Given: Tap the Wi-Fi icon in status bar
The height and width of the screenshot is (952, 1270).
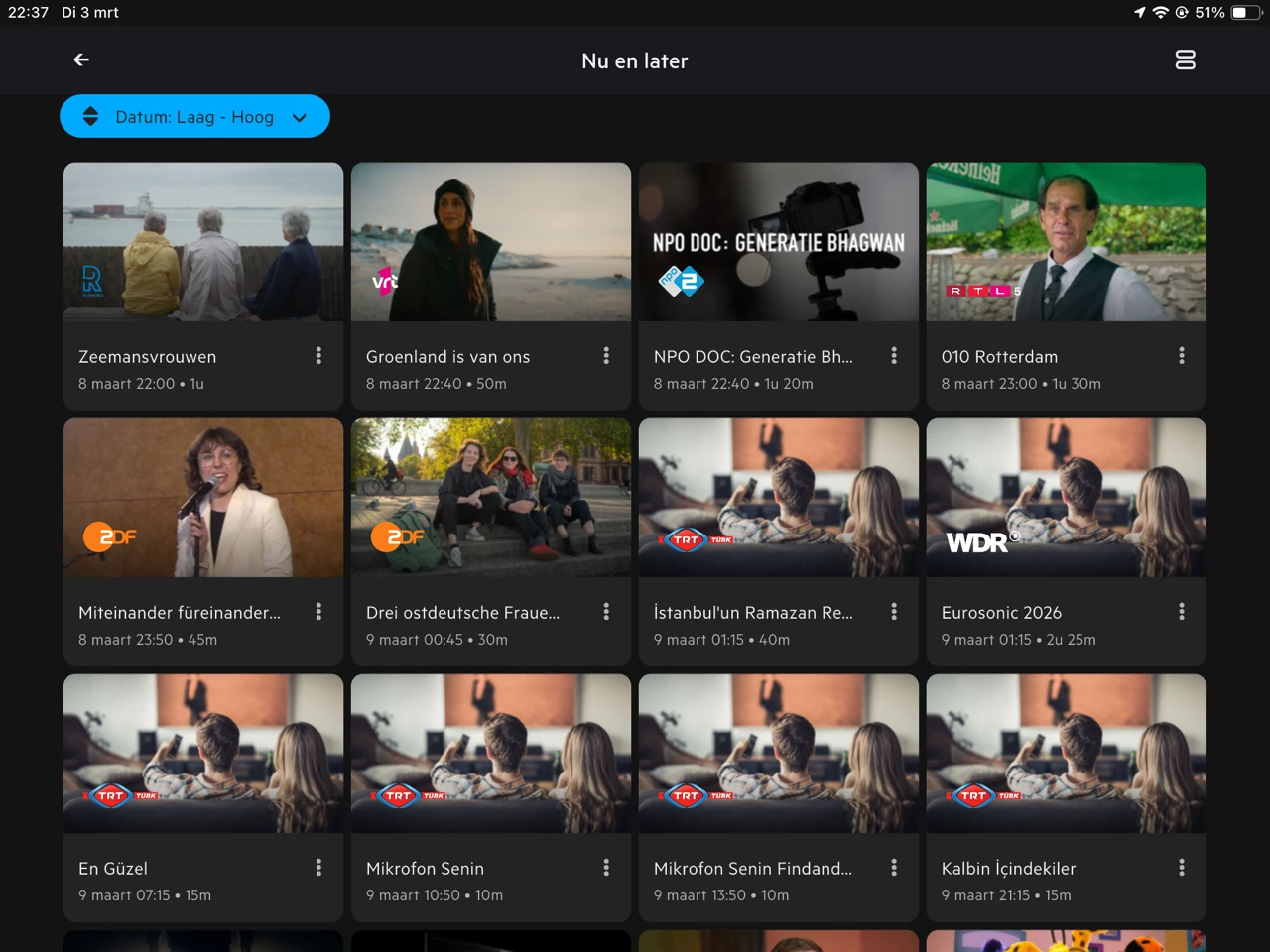Looking at the screenshot, I should click(1160, 13).
